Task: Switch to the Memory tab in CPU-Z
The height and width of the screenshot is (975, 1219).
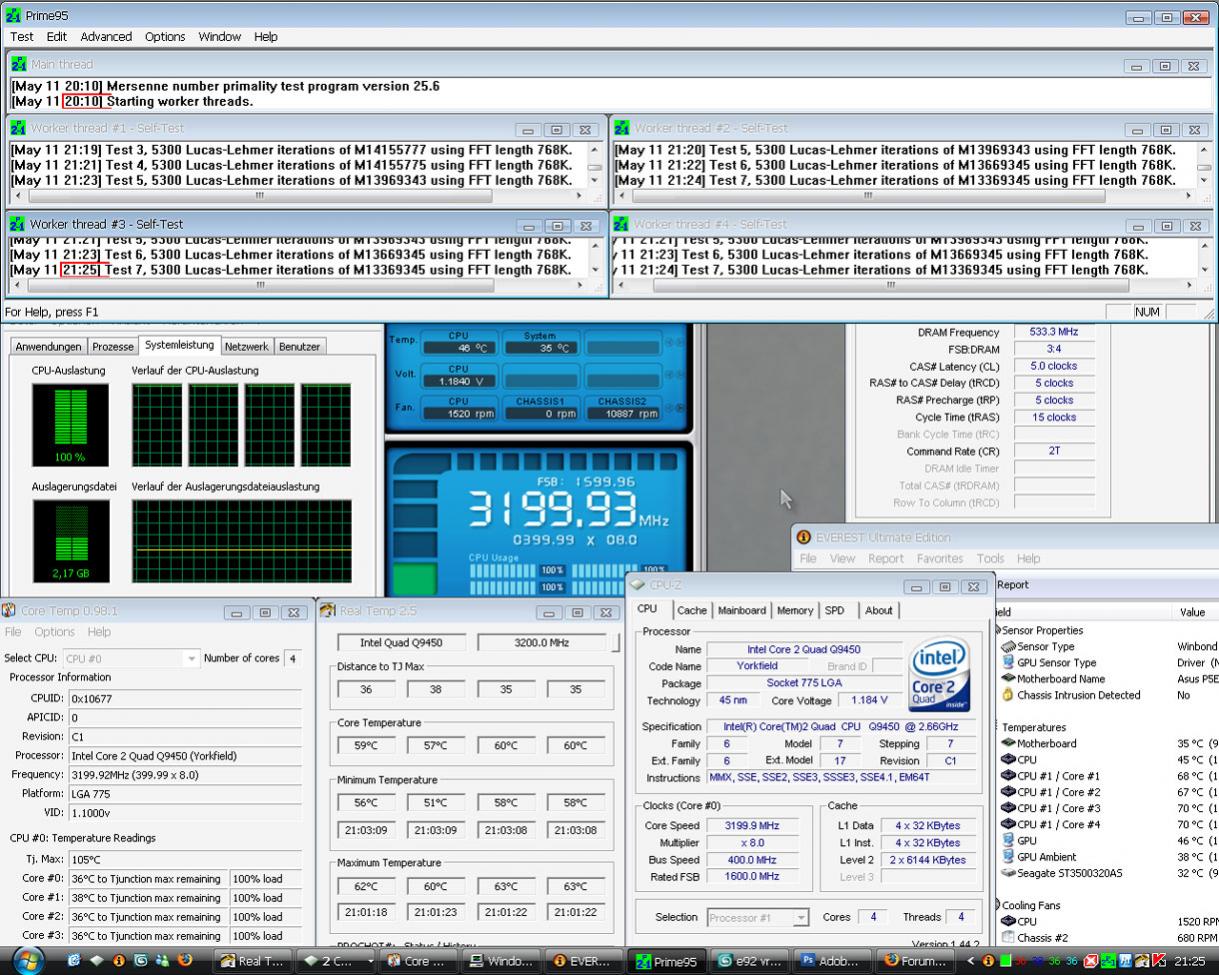Action: coord(794,610)
